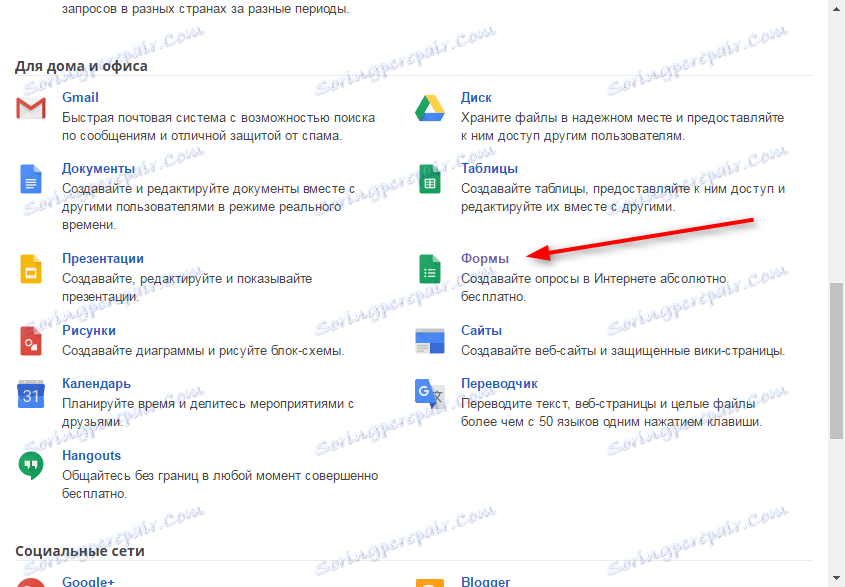Screen dimensions: 845x587
Task: Open the Диск link
Action: 476,98
